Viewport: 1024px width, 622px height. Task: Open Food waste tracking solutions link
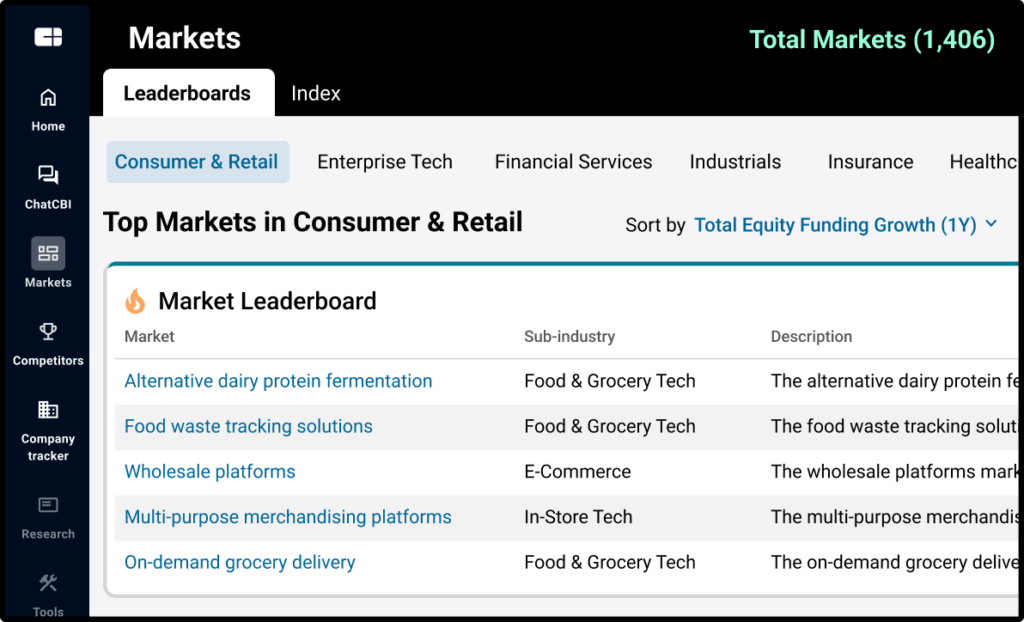click(x=248, y=426)
